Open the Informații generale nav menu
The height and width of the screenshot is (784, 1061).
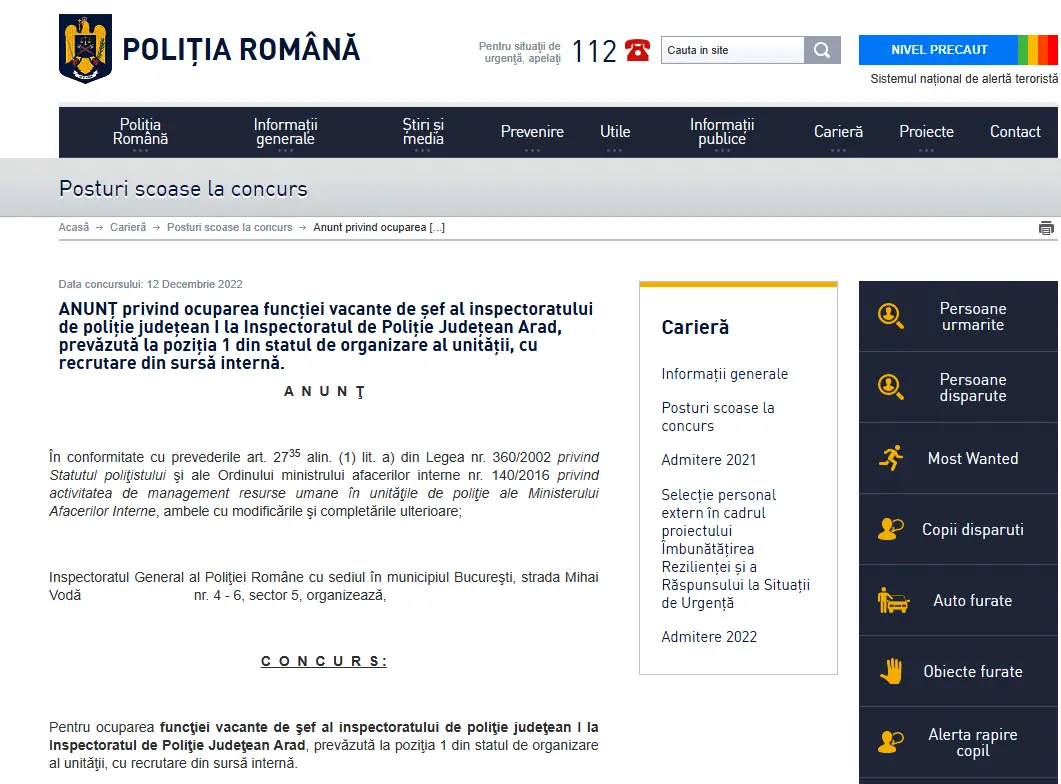[286, 132]
